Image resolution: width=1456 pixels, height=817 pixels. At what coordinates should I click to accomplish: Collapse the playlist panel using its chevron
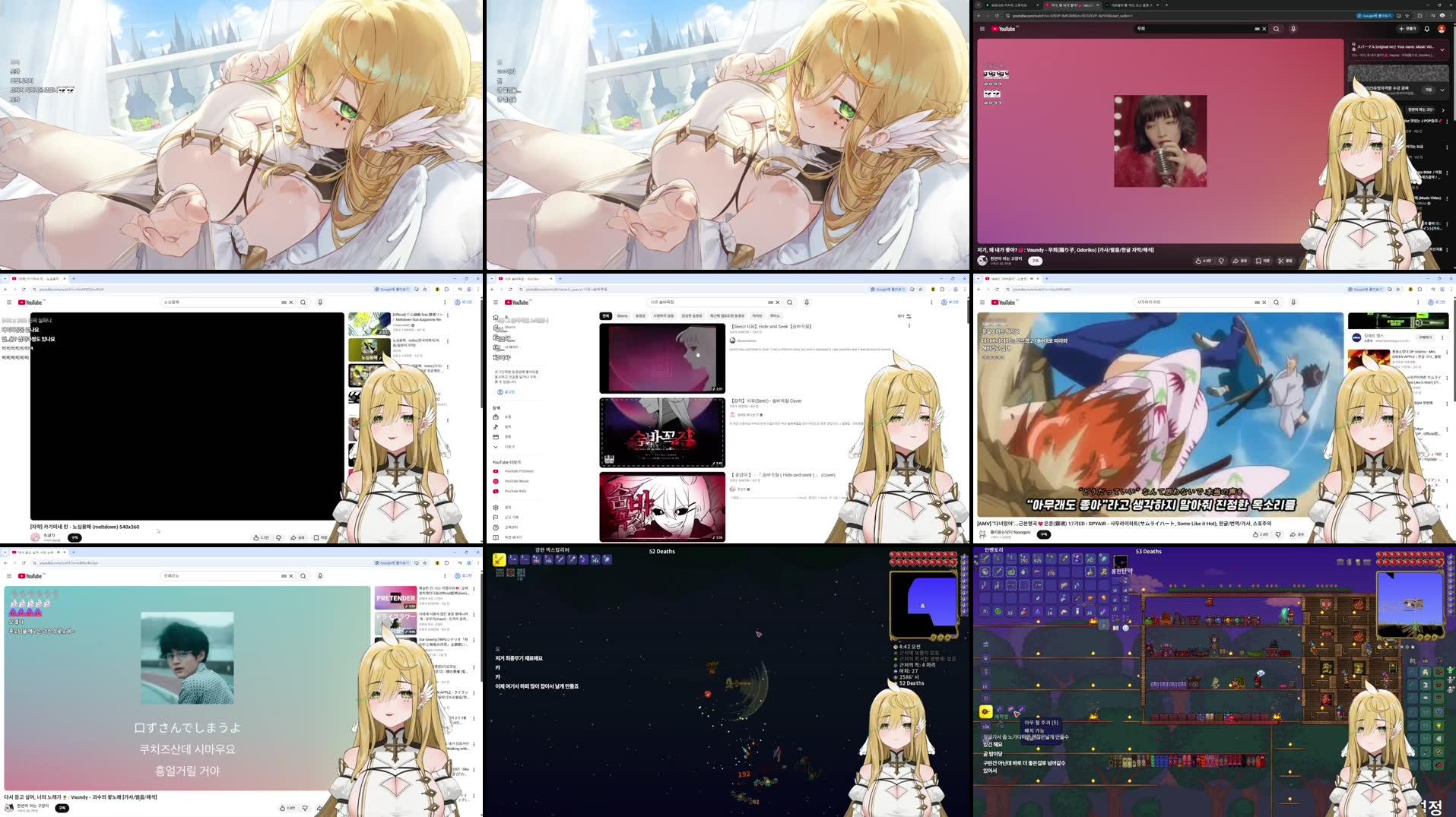coord(1442,50)
